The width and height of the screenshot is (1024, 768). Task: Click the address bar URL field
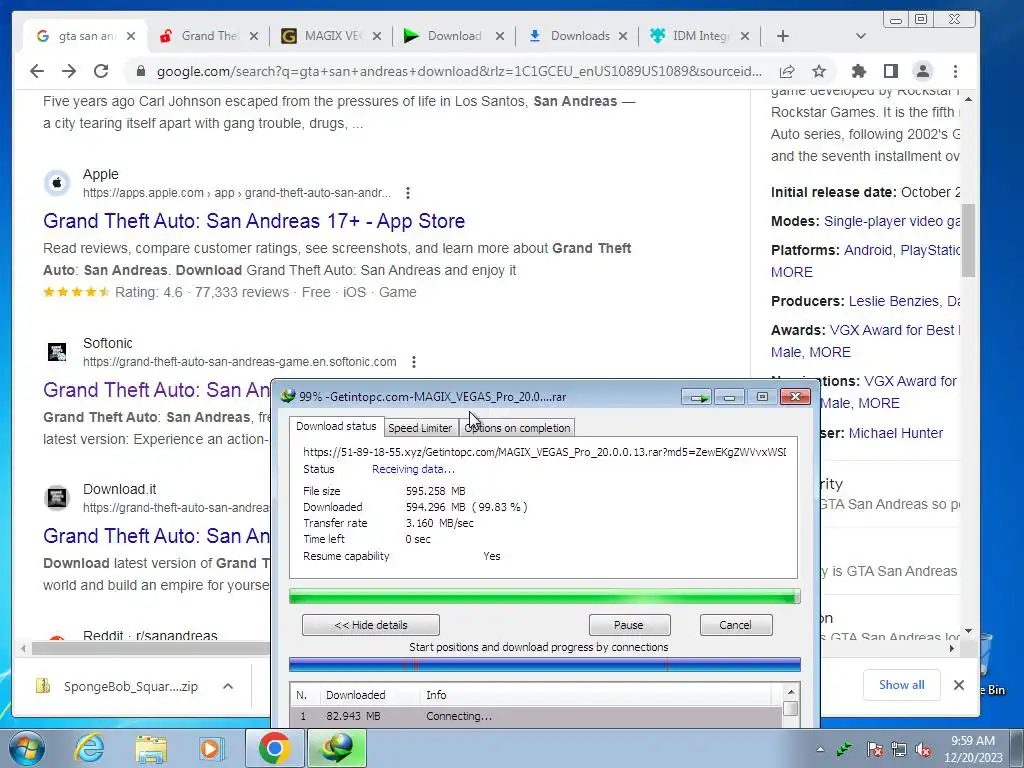[x=459, y=71]
